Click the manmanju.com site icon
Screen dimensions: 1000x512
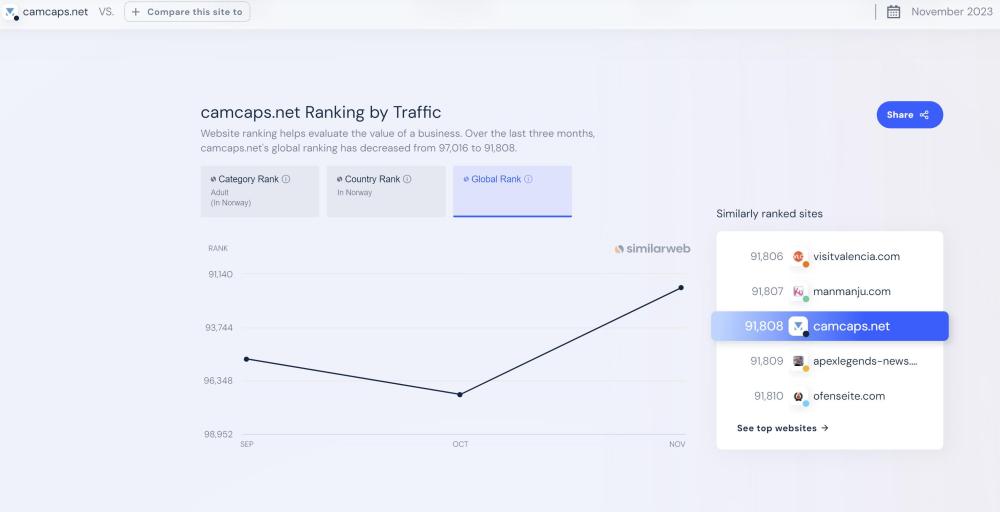tap(799, 292)
